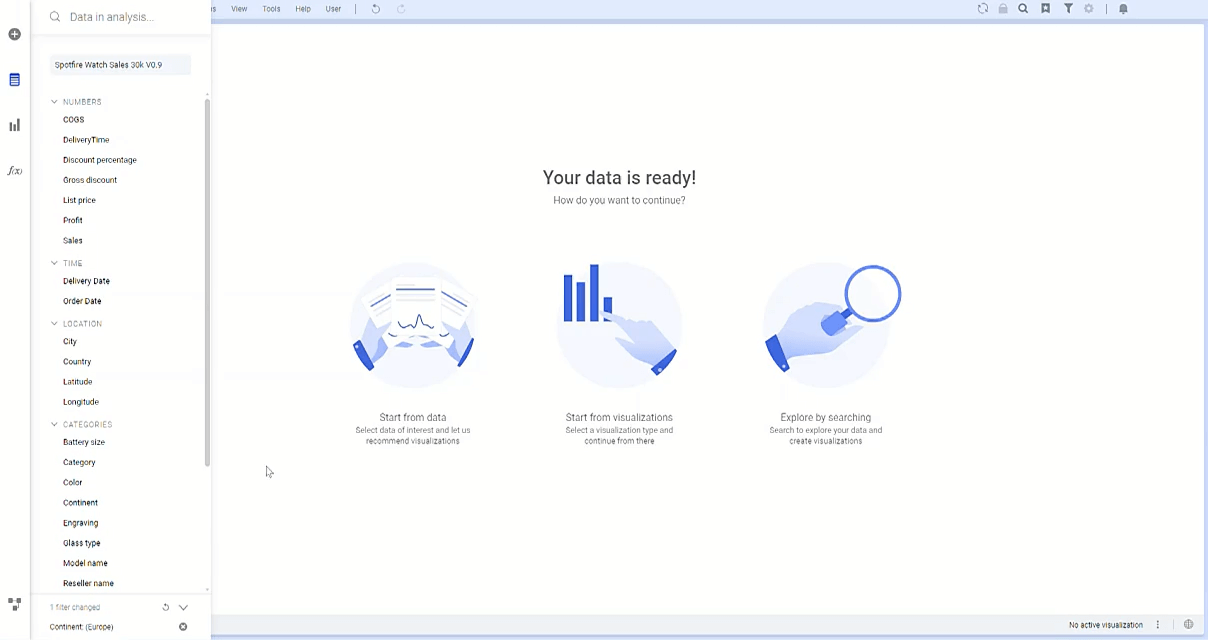
Task: Select the DeliveryTime column
Action: (86, 140)
